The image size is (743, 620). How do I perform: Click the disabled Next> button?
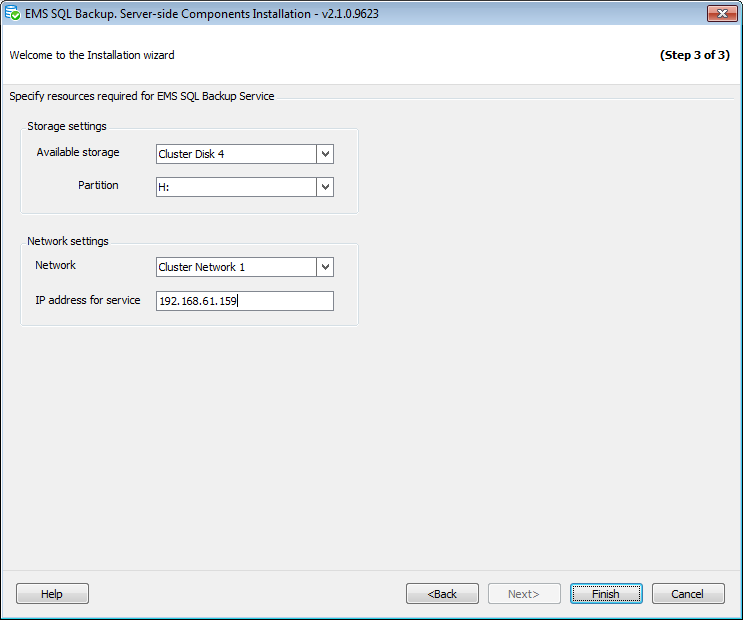click(524, 593)
